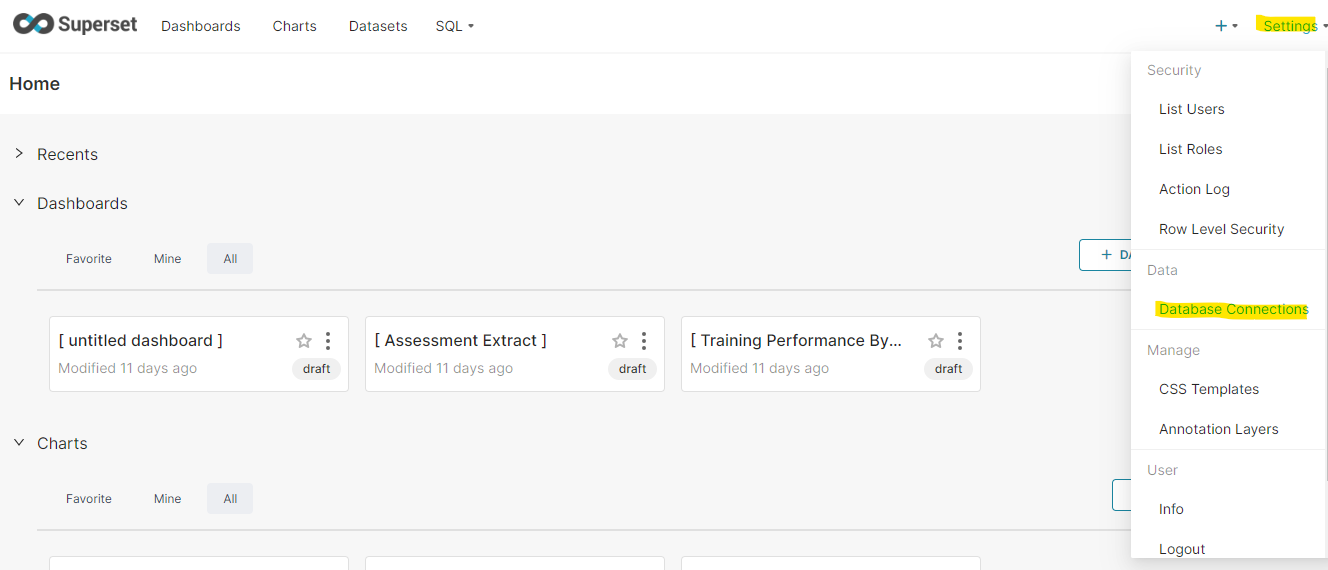Image resolution: width=1328 pixels, height=570 pixels.
Task: Open the Assessment Extract dashboard card
Action: (x=460, y=342)
